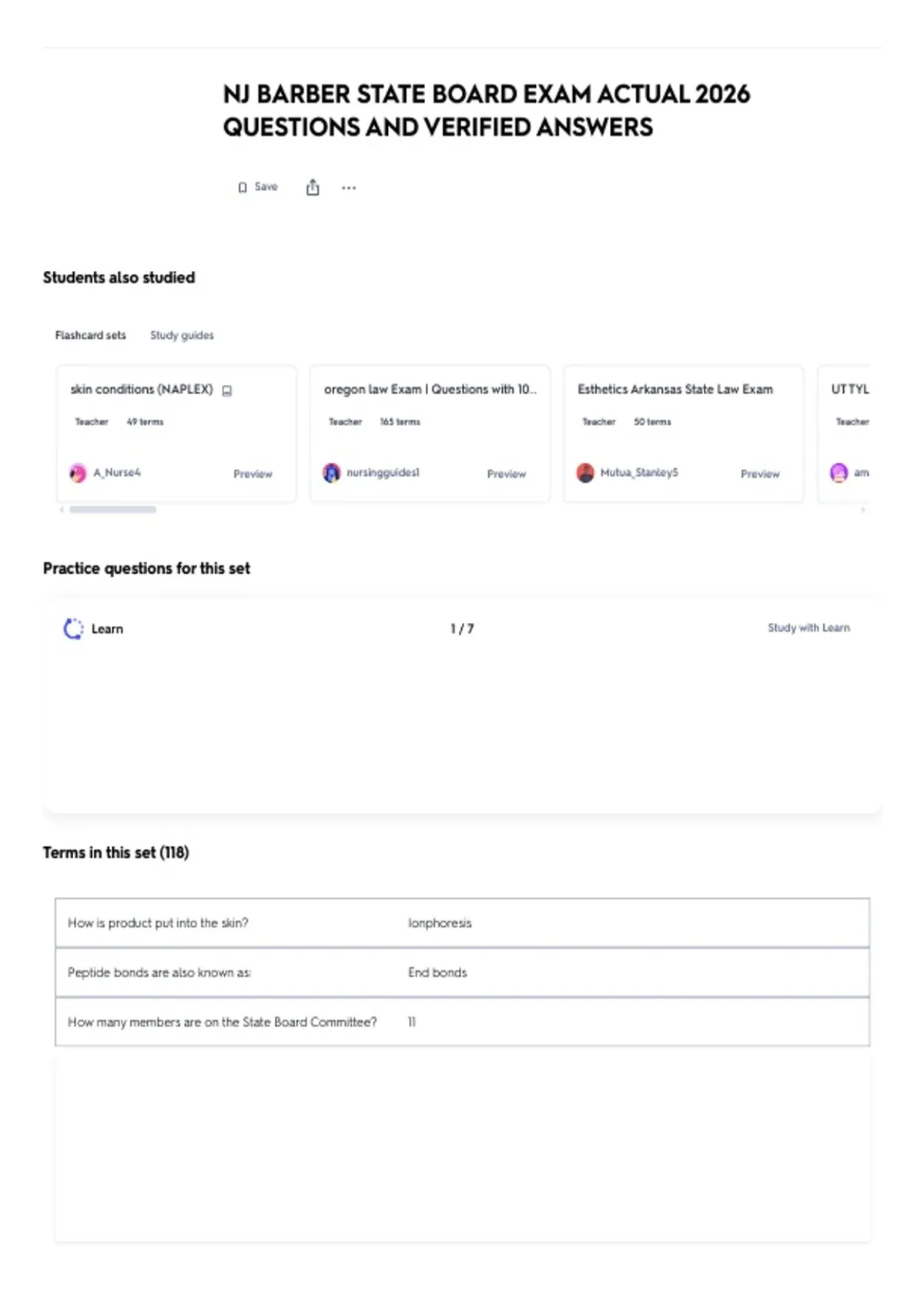Click the Save bookmark icon
The height and width of the screenshot is (1309, 924).
(243, 187)
